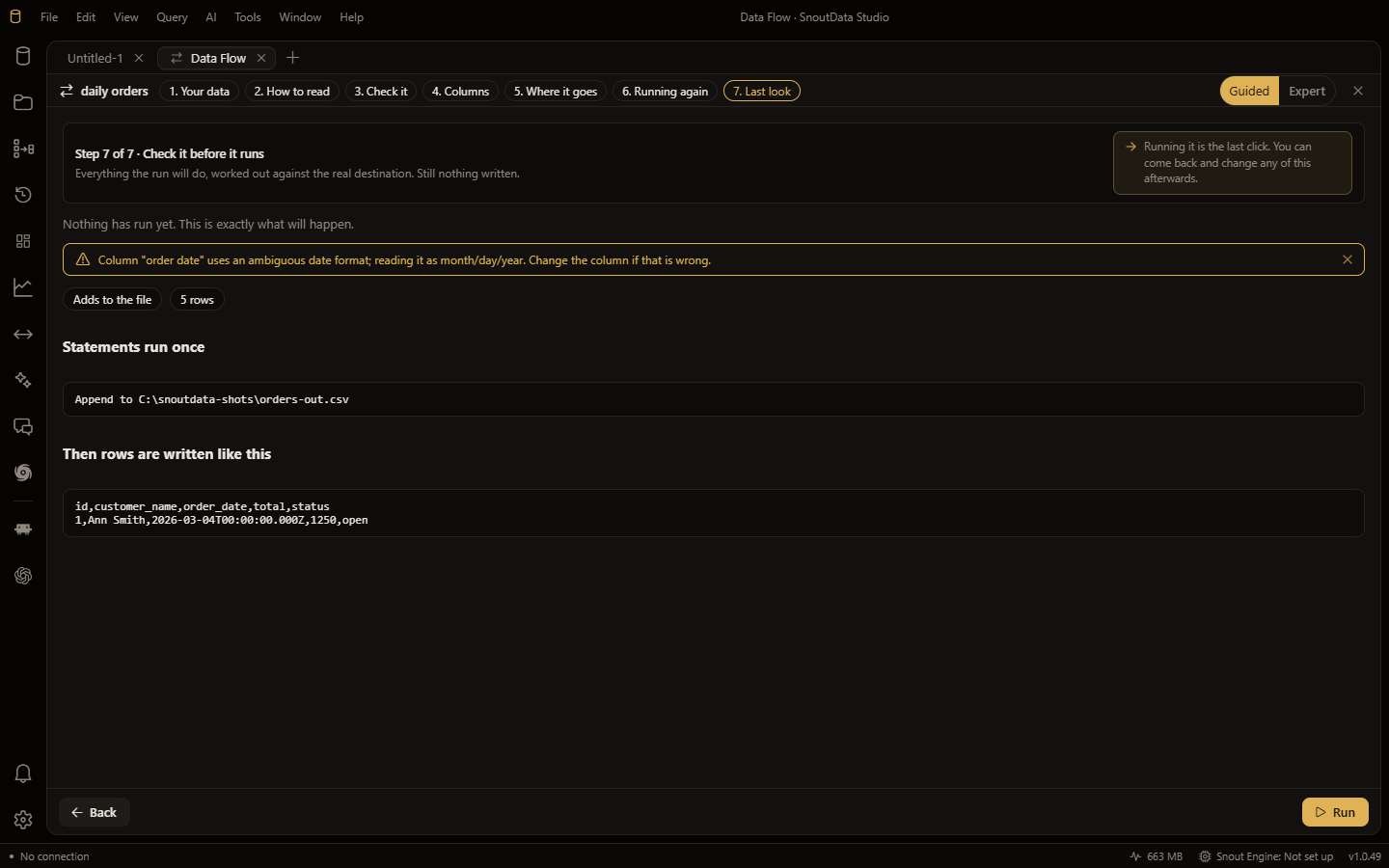Click the couch-shaped icon in sidebar
Image resolution: width=1389 pixels, height=868 pixels.
click(23, 529)
